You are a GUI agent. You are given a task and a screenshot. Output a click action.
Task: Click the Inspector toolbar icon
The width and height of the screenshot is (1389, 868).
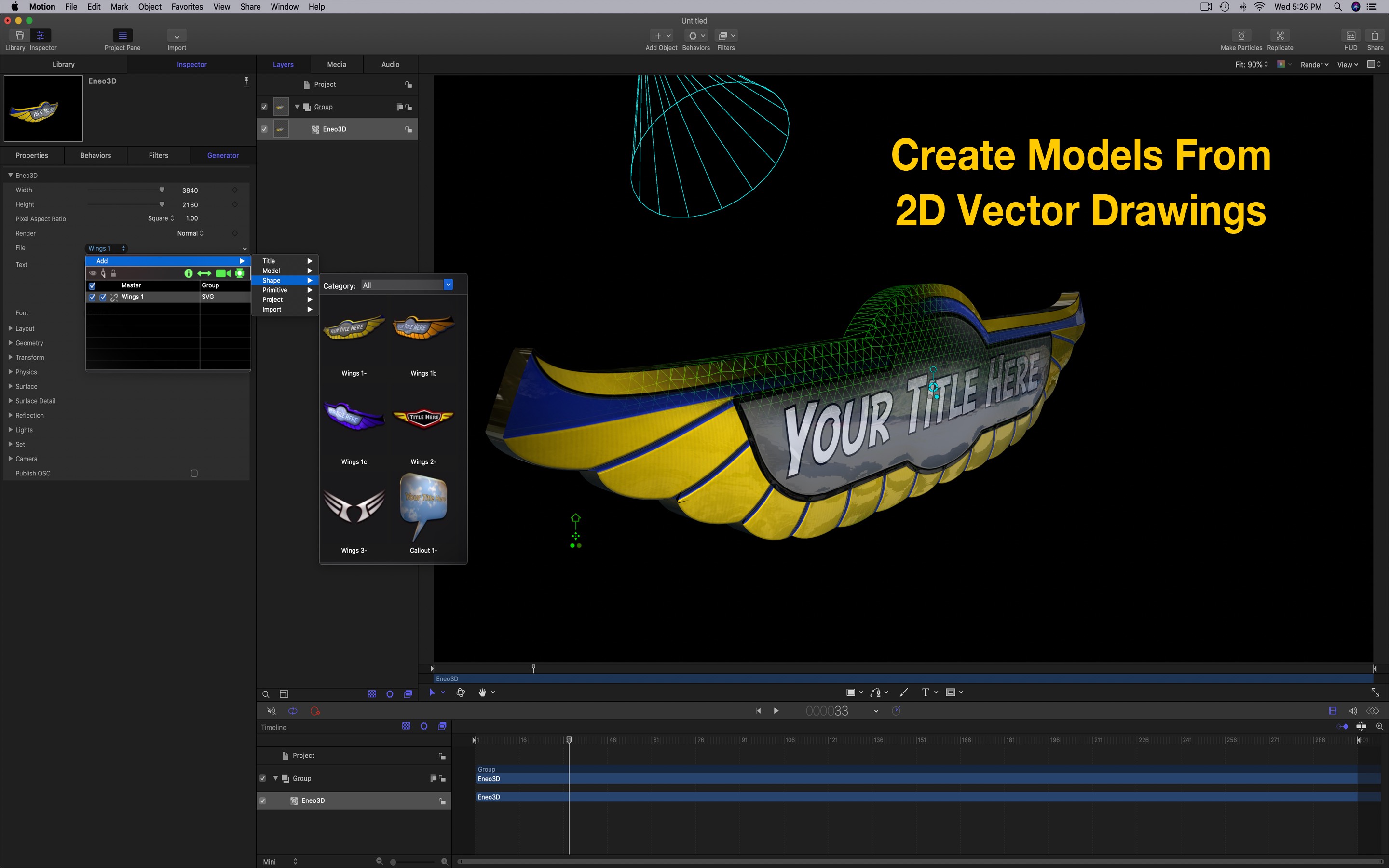tap(41, 36)
